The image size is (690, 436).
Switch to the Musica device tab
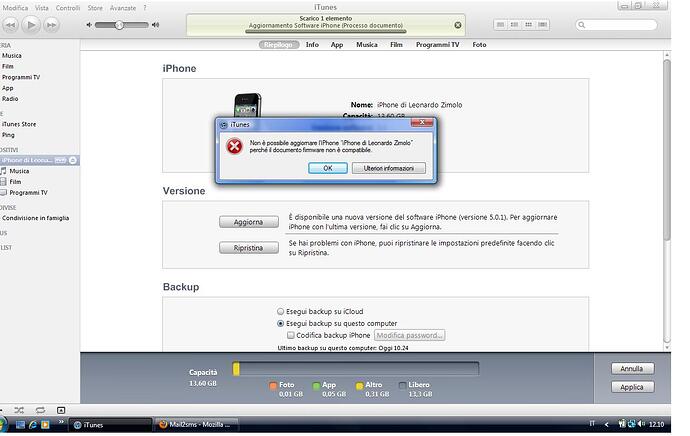tap(367, 45)
